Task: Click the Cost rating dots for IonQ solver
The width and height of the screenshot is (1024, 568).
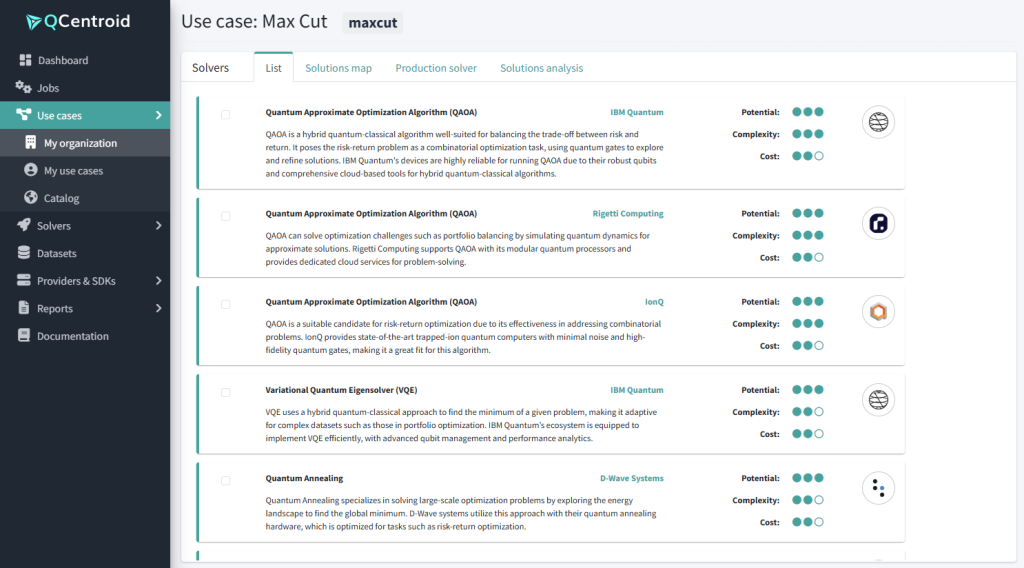Action: click(807, 346)
